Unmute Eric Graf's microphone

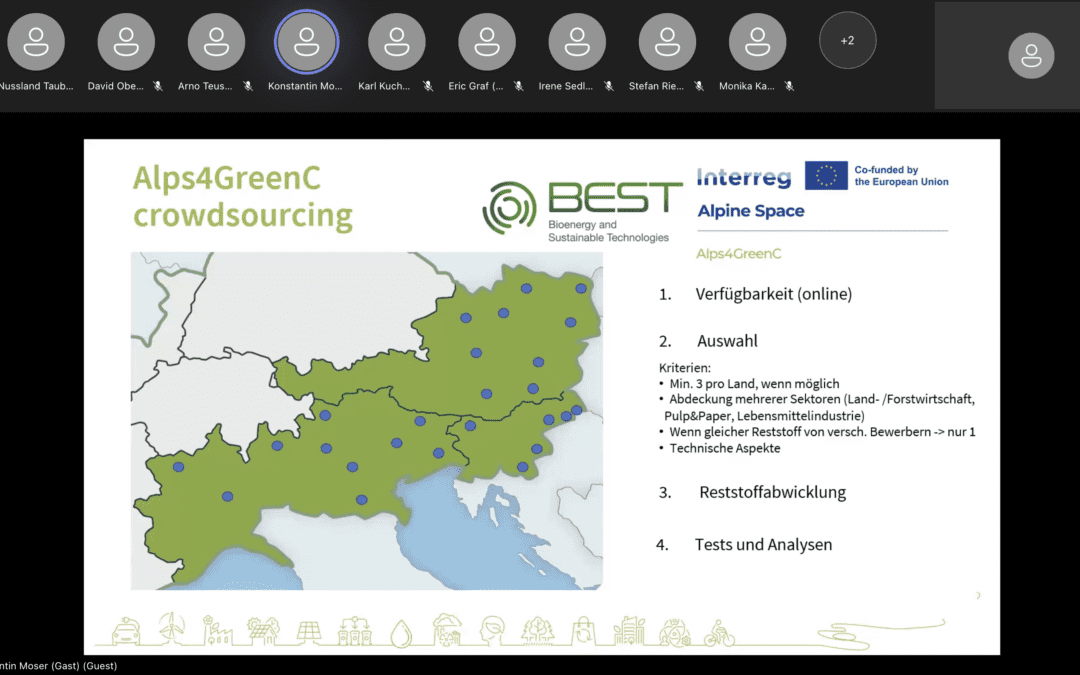click(x=517, y=87)
